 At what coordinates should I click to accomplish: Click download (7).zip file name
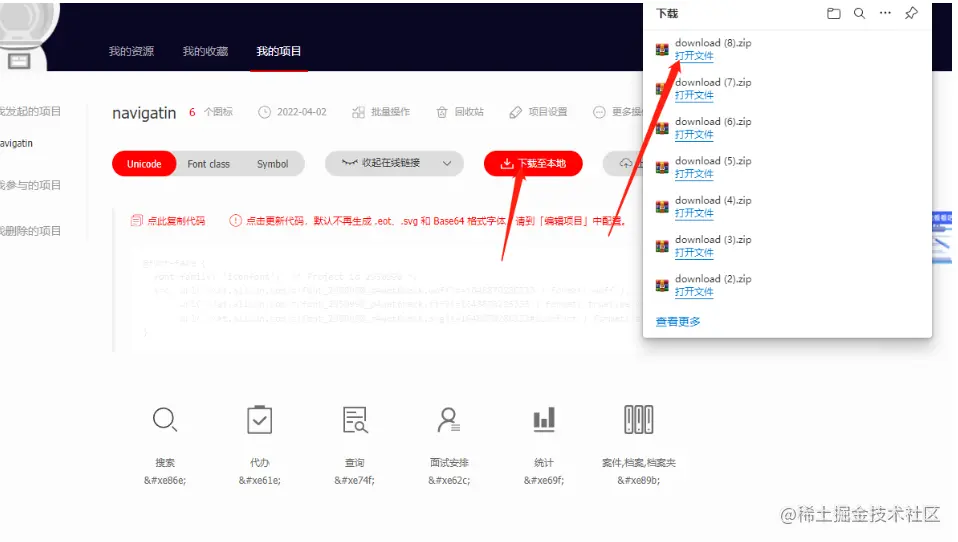click(713, 82)
